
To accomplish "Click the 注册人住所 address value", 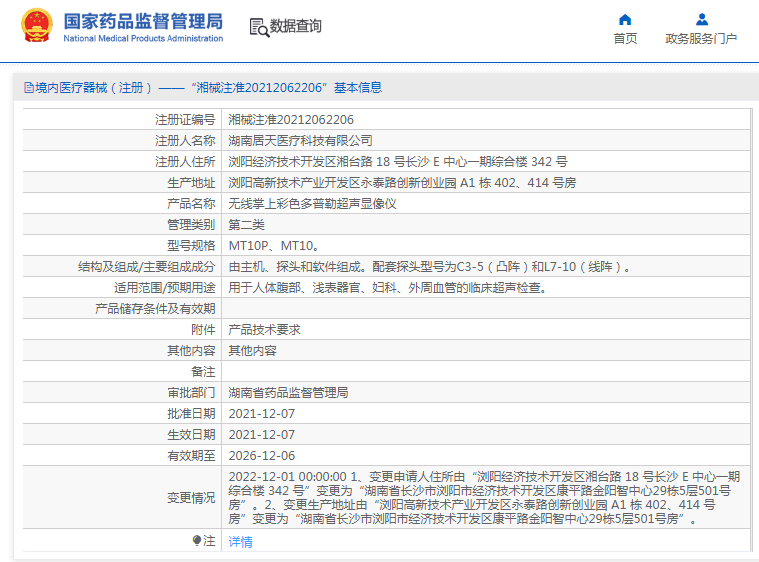I will [x=398, y=162].
